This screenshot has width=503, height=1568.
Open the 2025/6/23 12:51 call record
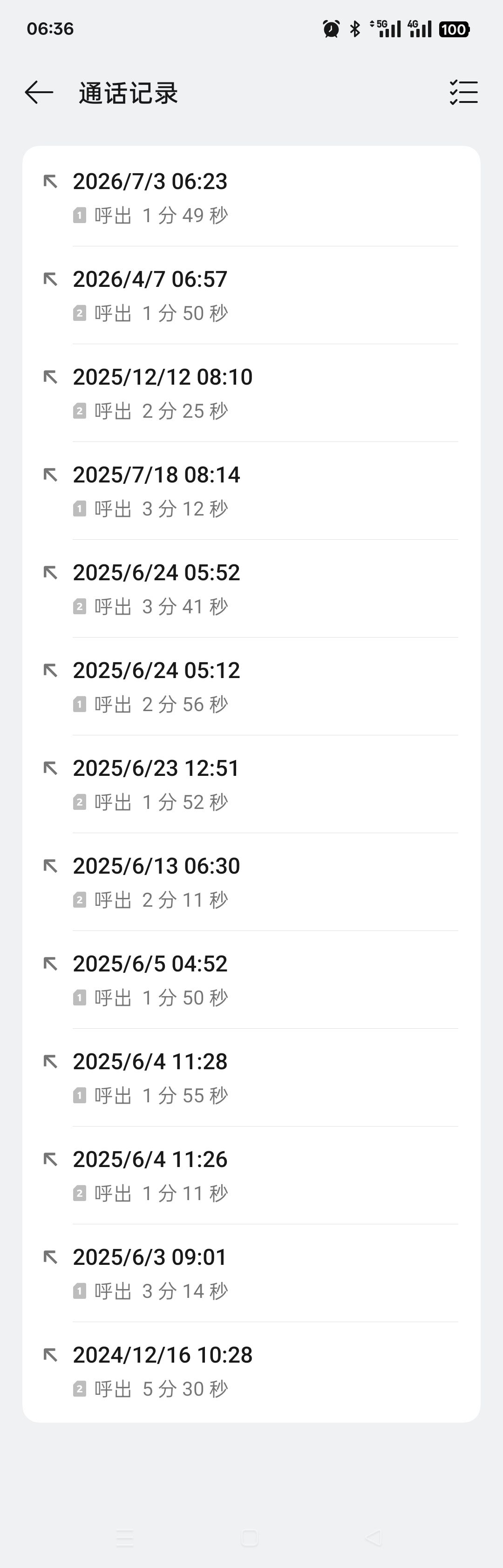tap(251, 785)
